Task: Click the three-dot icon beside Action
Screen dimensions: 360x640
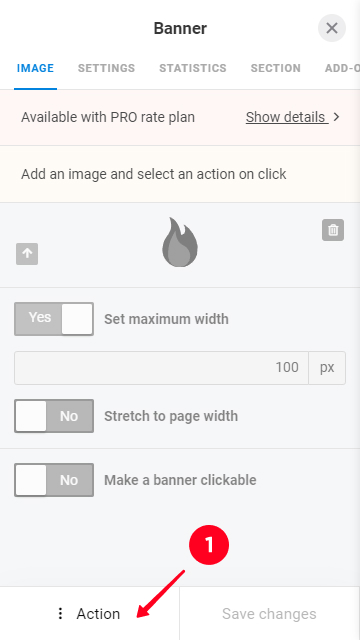Action: point(60,613)
